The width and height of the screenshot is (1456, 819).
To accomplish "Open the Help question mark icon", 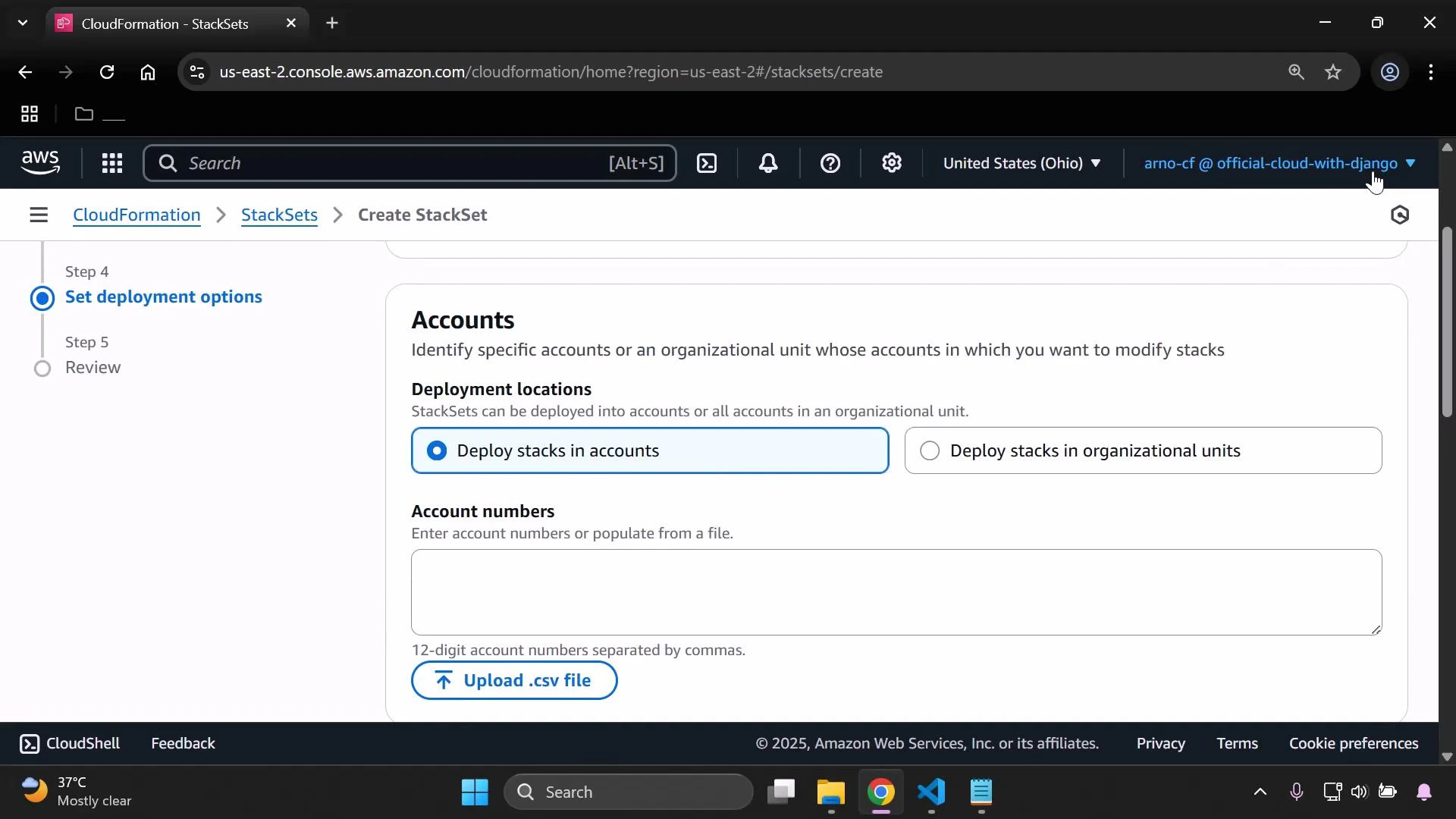I will click(830, 163).
